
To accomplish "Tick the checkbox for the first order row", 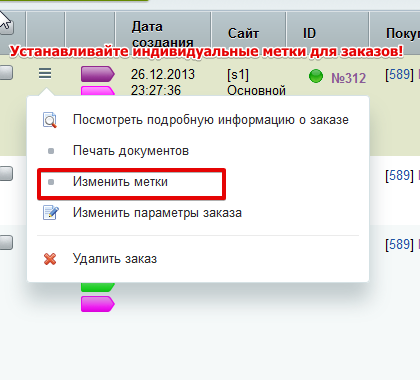I will coord(6,73).
